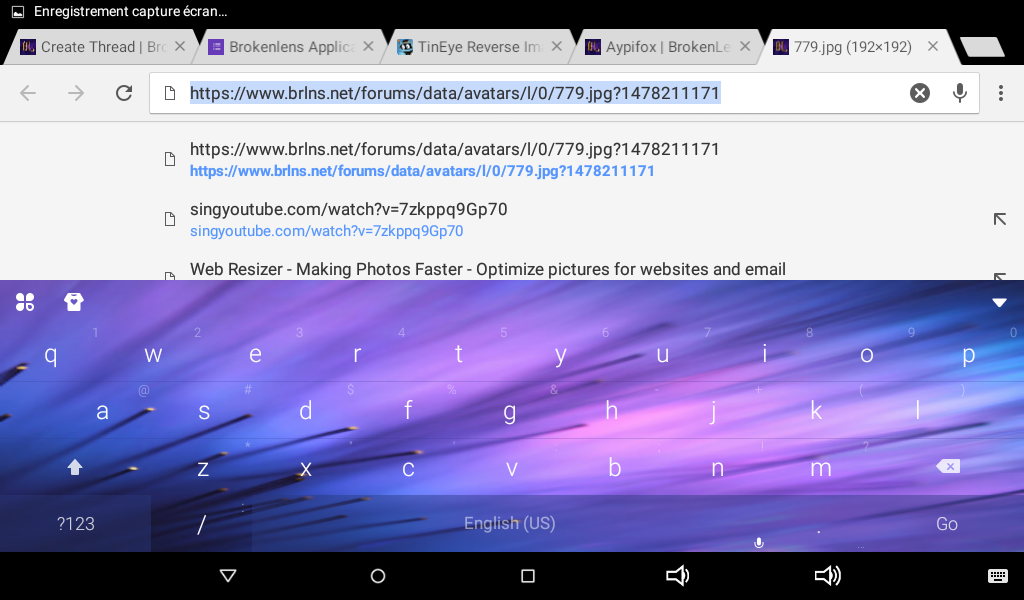Tap the e key
Image resolution: width=1024 pixels, height=600 pixels.
[x=255, y=354]
